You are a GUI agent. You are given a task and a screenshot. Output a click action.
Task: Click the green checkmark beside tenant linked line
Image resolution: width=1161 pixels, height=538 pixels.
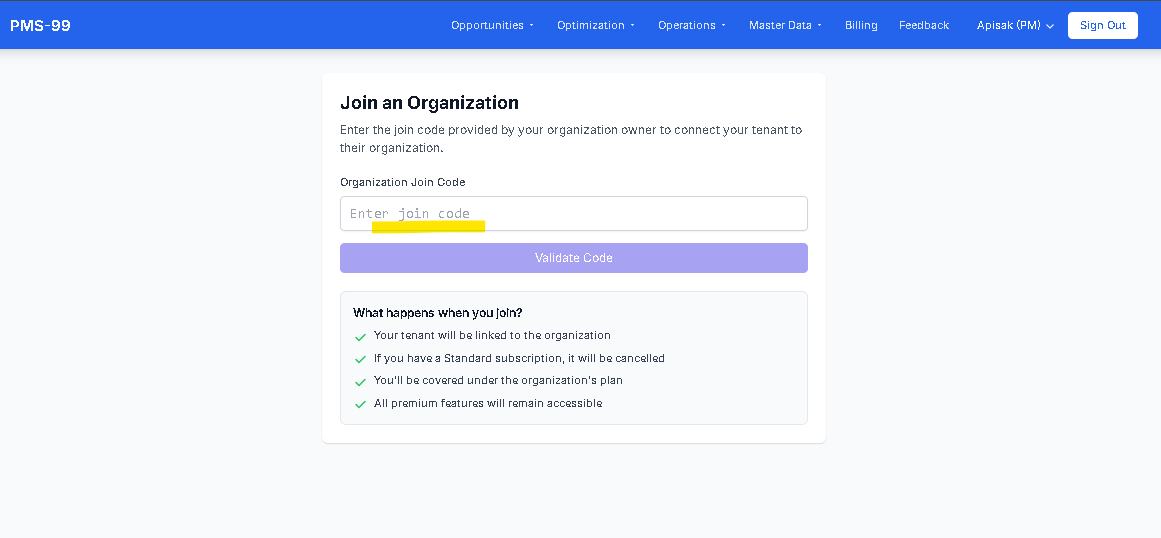click(360, 337)
